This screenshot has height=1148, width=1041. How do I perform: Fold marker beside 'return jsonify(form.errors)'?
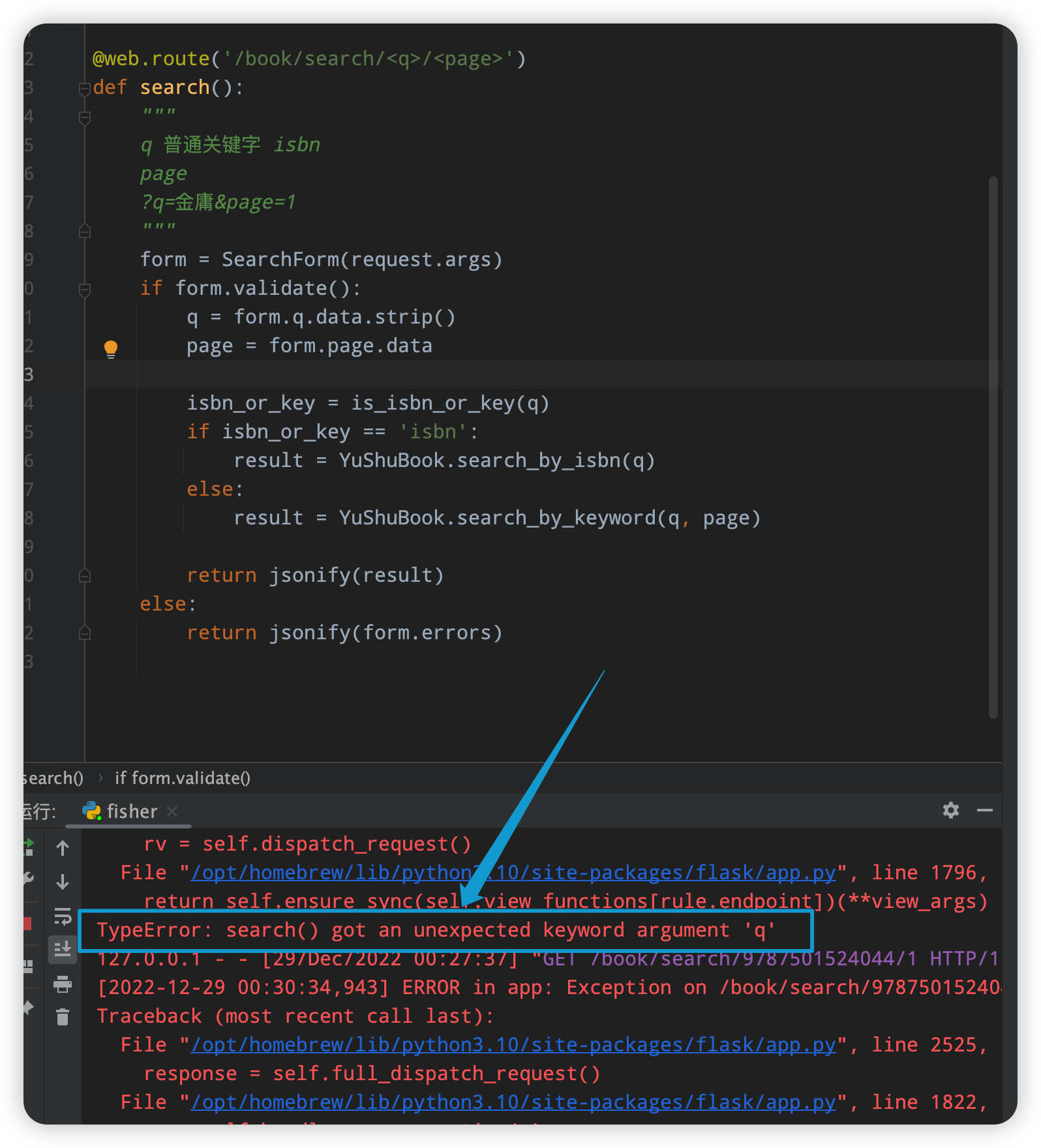(x=85, y=633)
